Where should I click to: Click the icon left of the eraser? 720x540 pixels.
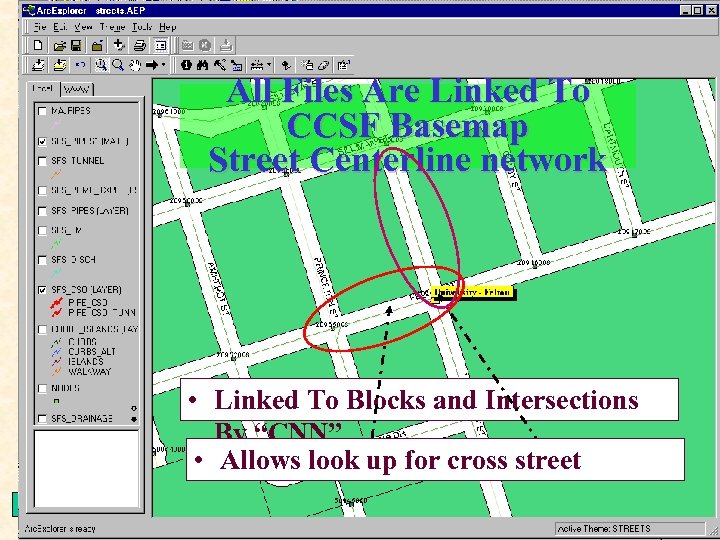pos(307,65)
